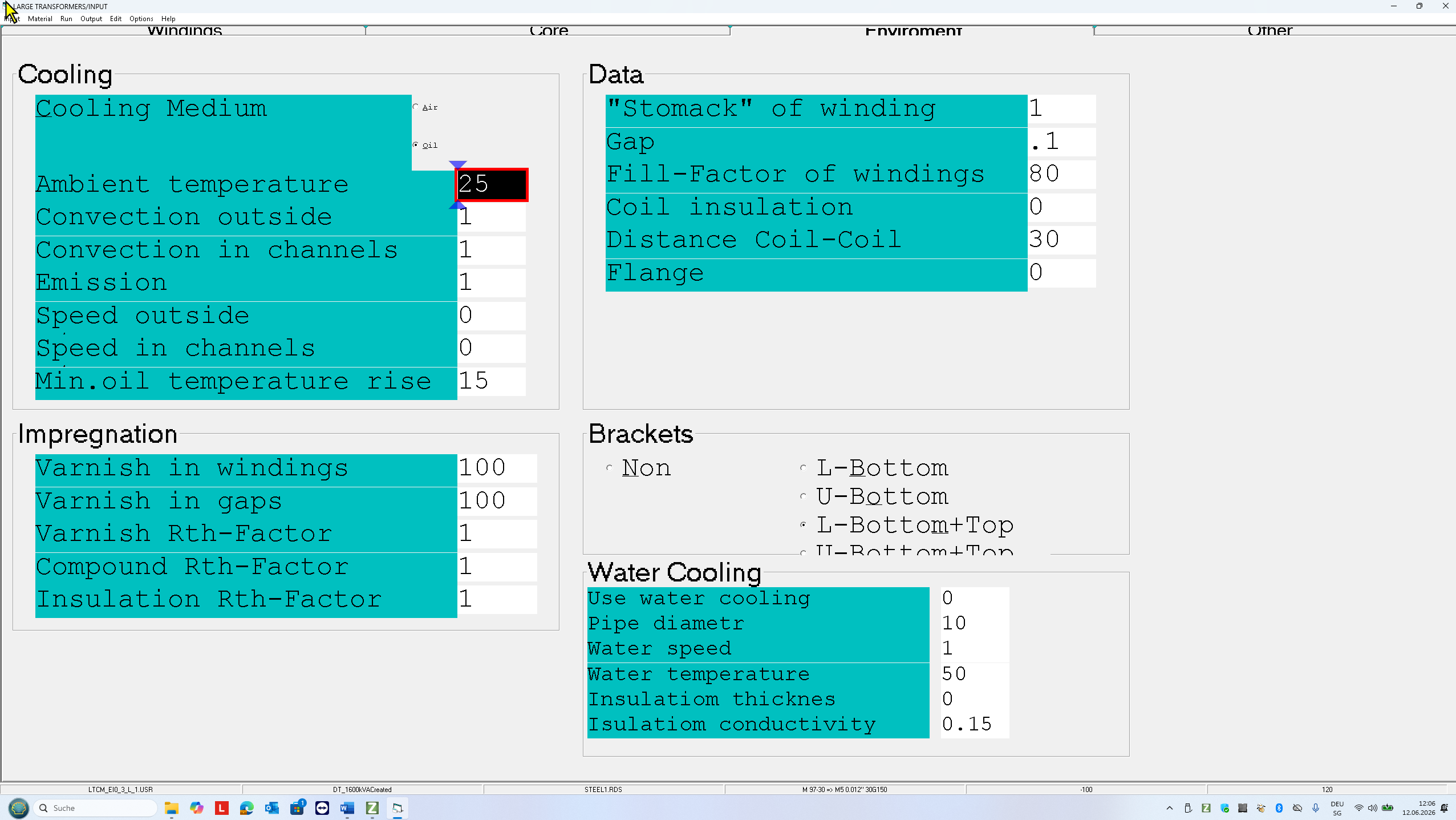Click the Gap value field
The image size is (1456, 820).
(1061, 142)
